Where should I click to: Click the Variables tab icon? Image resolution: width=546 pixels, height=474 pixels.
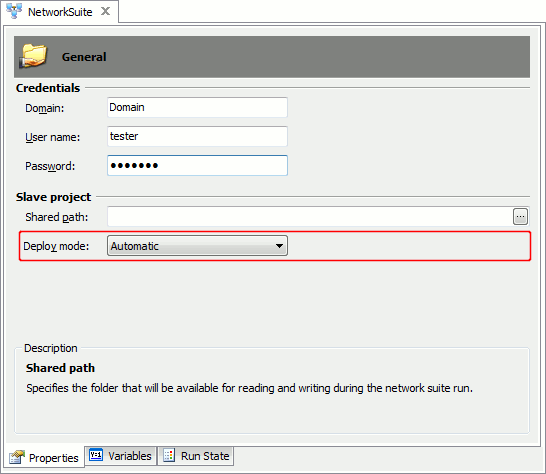pyautogui.click(x=96, y=455)
